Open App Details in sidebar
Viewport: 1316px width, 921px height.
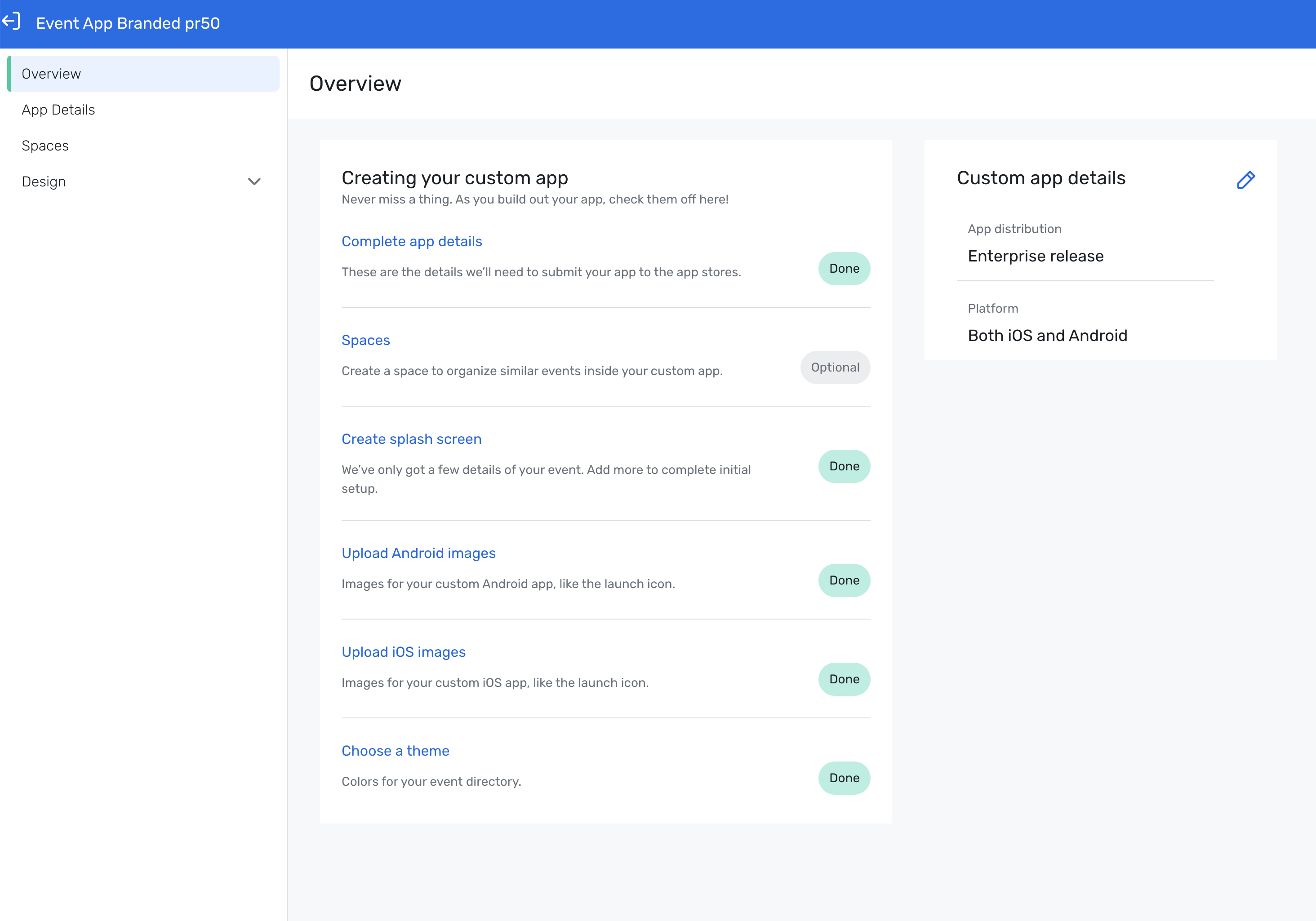pos(58,110)
